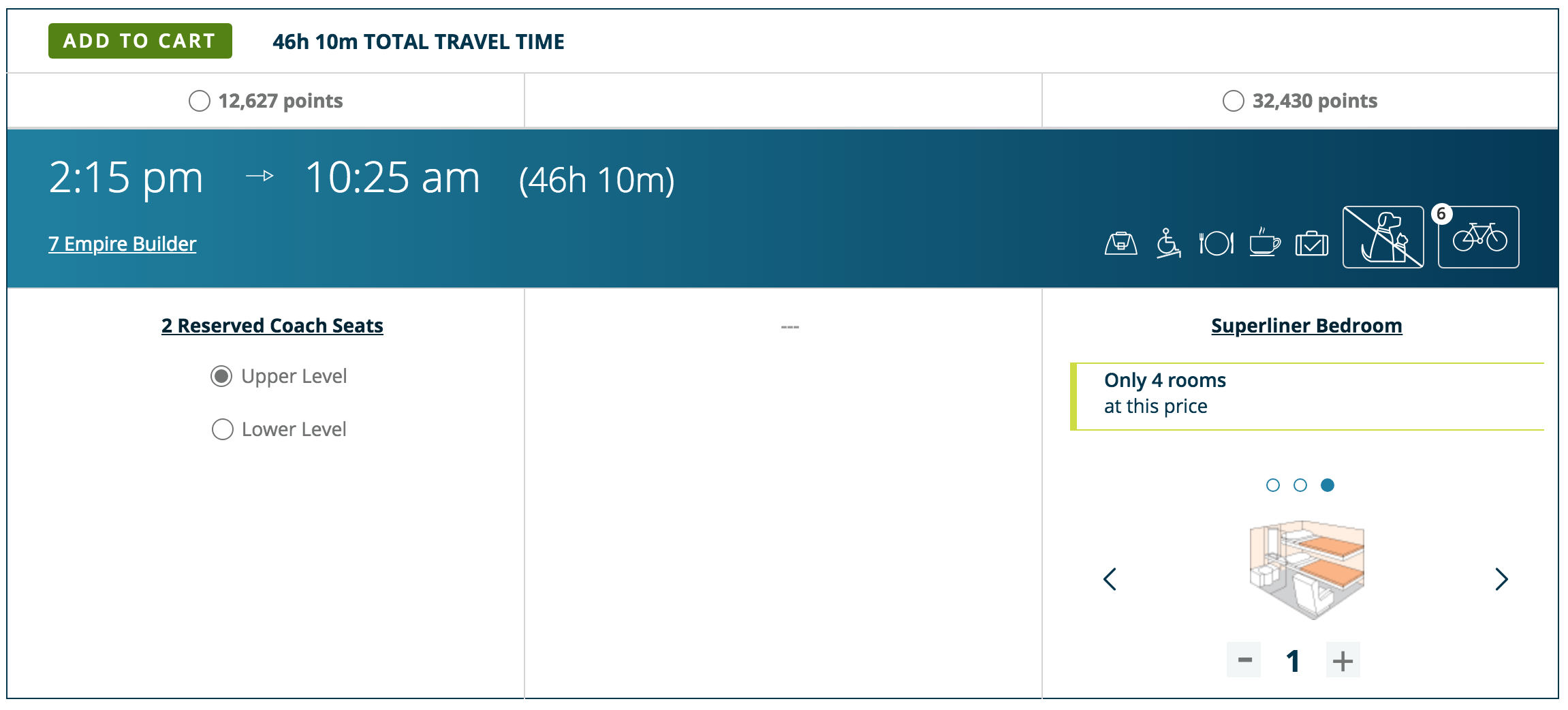Click the carry-on bag amenity icon
1568x710 pixels.
[1120, 243]
